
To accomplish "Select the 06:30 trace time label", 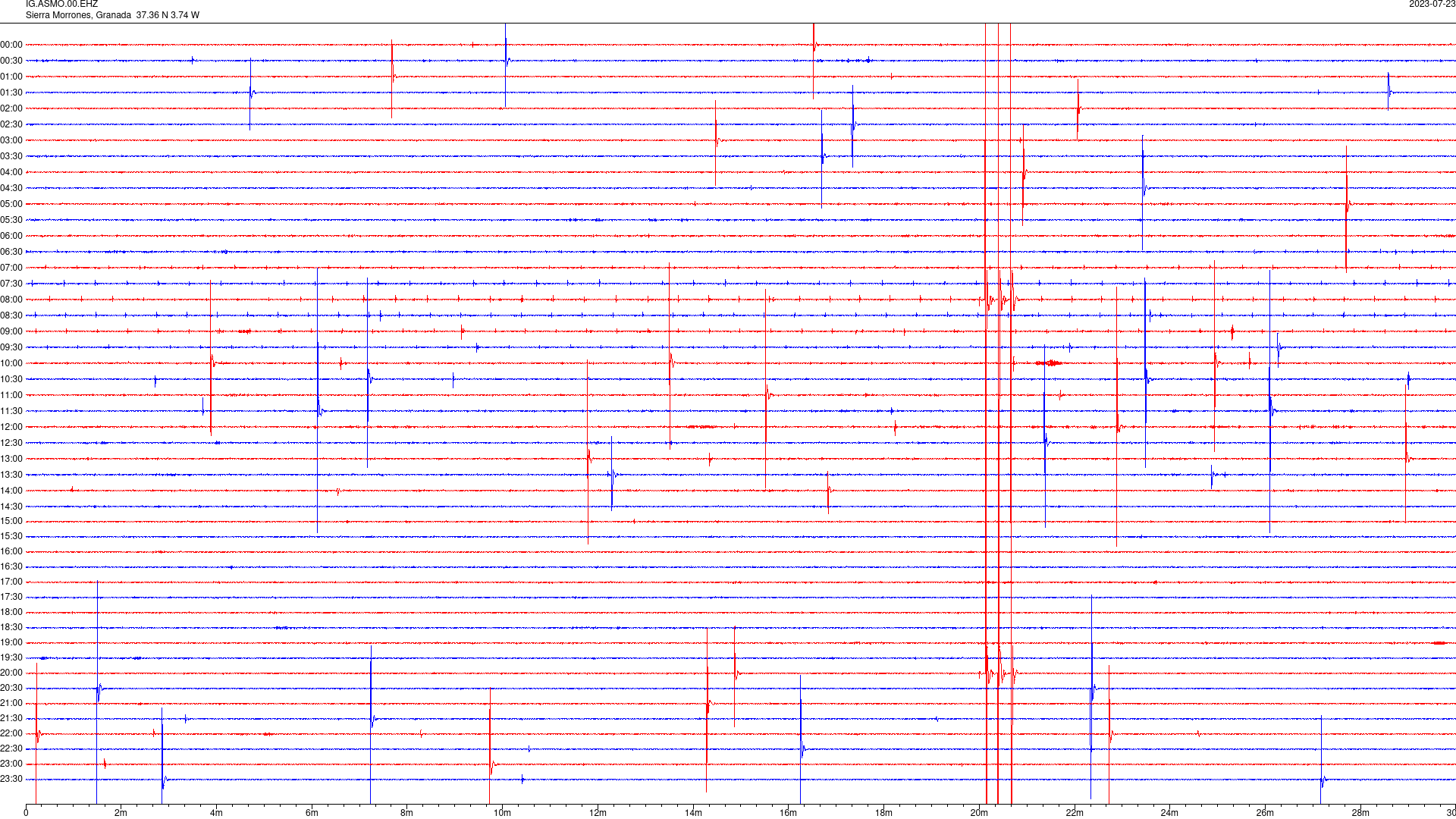I will click(11, 252).
